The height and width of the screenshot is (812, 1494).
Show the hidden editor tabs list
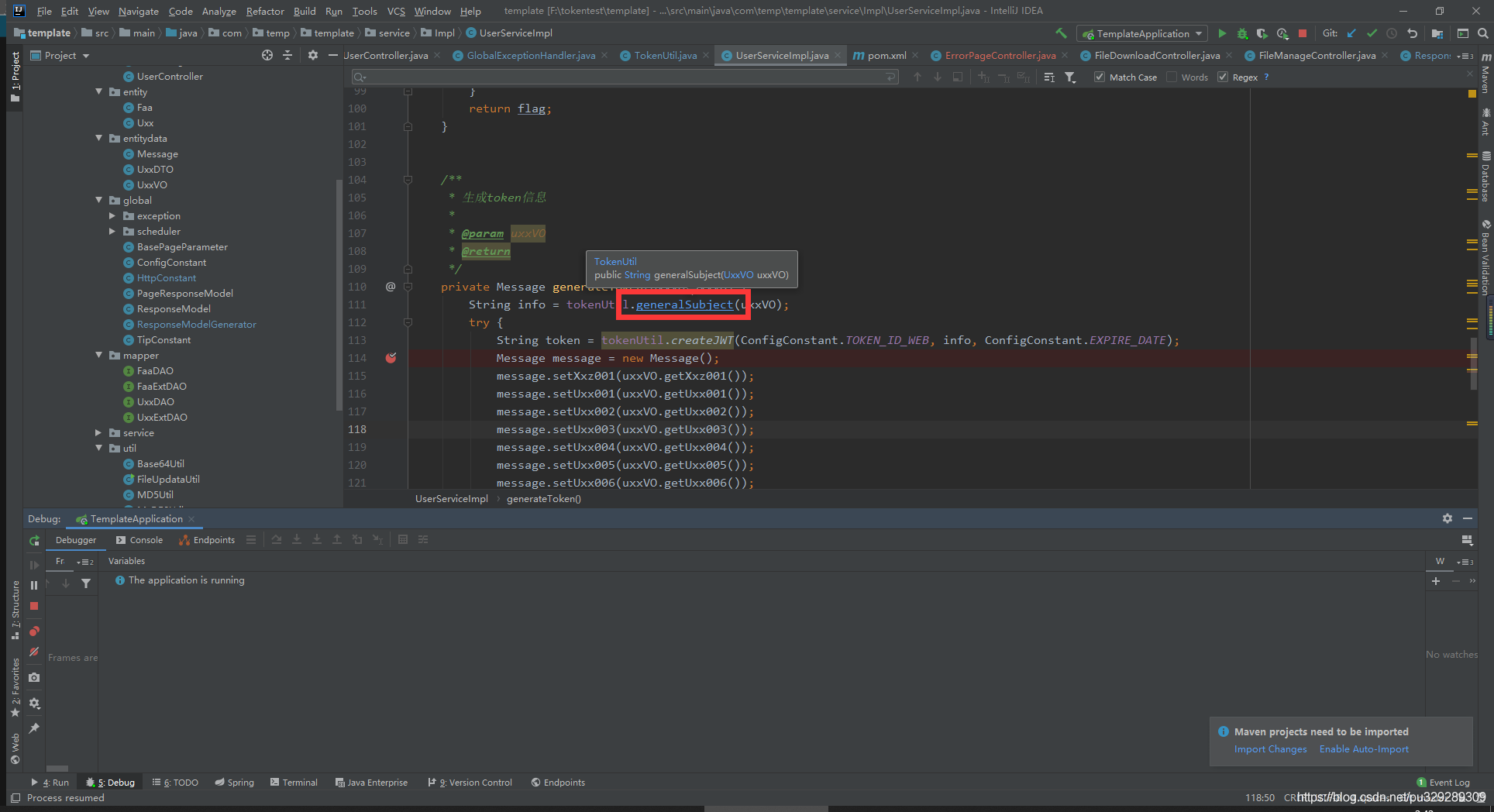(1465, 56)
